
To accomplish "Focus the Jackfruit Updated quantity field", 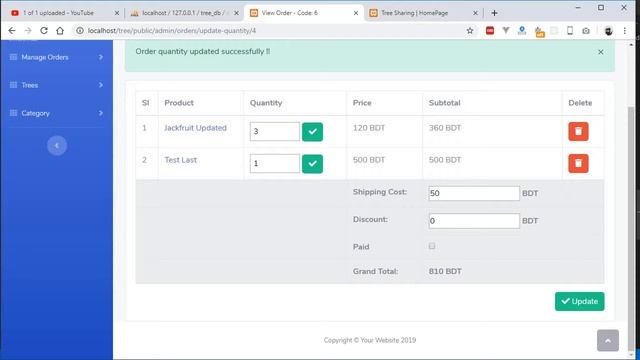I will click(x=275, y=131).
